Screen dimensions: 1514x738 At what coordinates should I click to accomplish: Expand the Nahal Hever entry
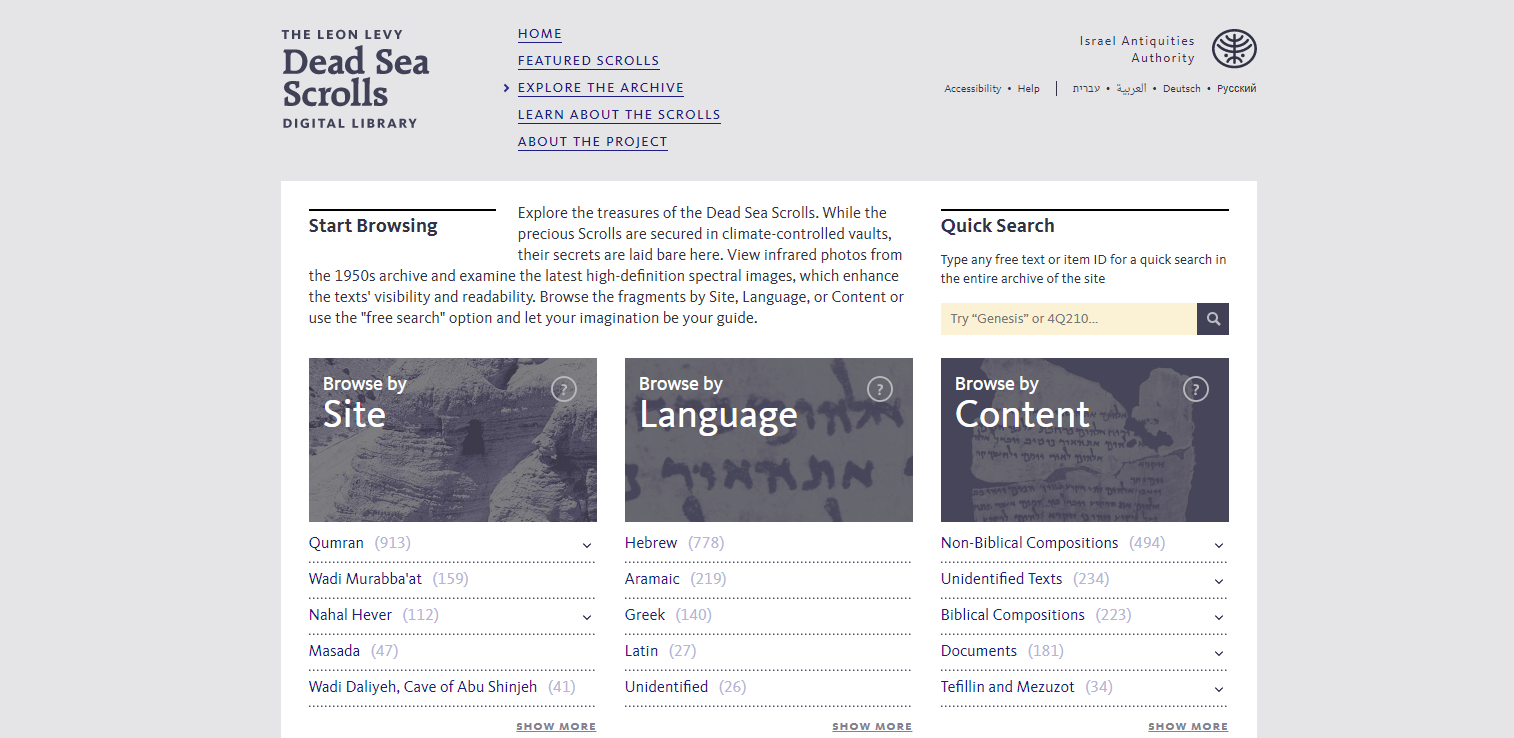[x=587, y=617]
